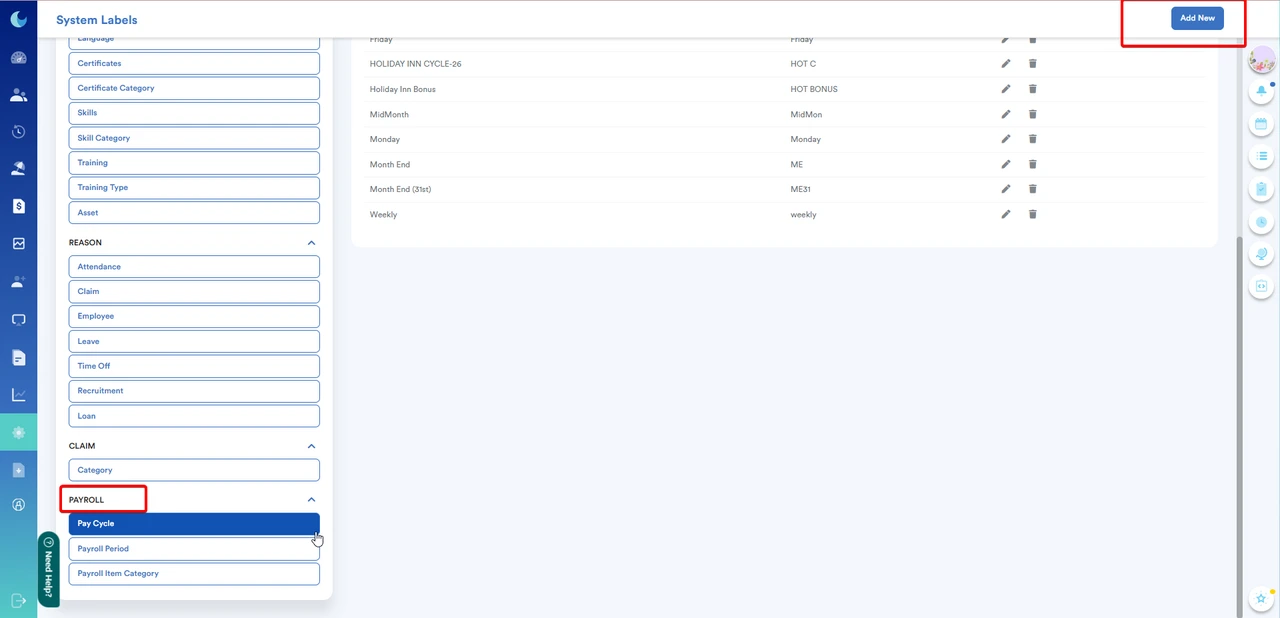Edit the HOLIDAY INN CYCLE-26 row

1006,63
